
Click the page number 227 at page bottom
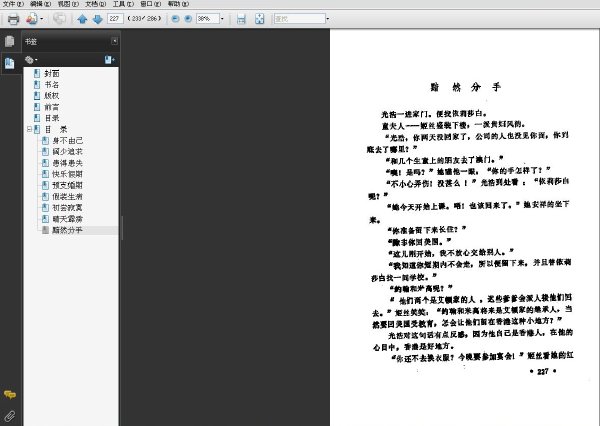tap(543, 371)
